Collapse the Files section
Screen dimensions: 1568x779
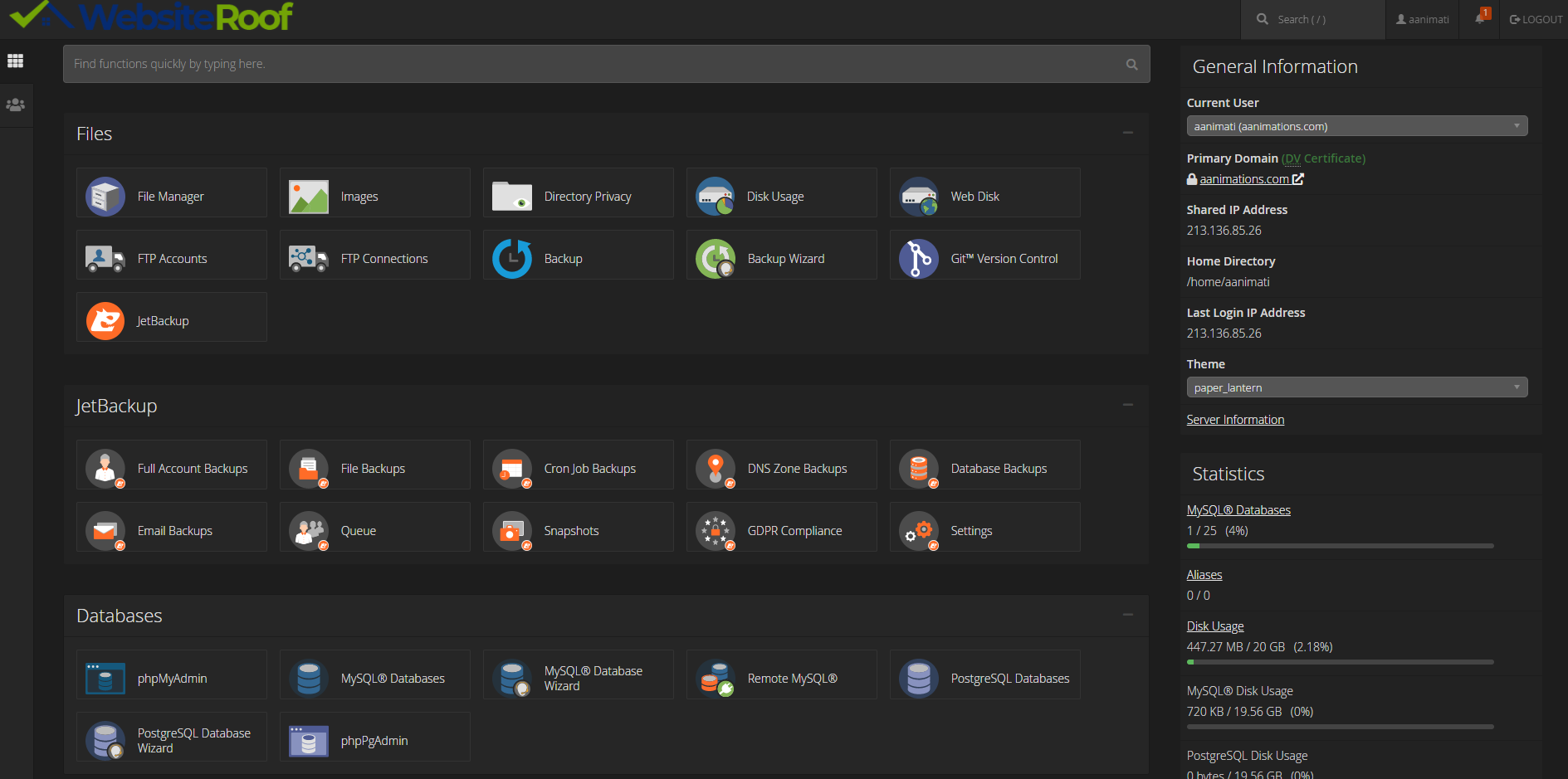coord(1127,133)
